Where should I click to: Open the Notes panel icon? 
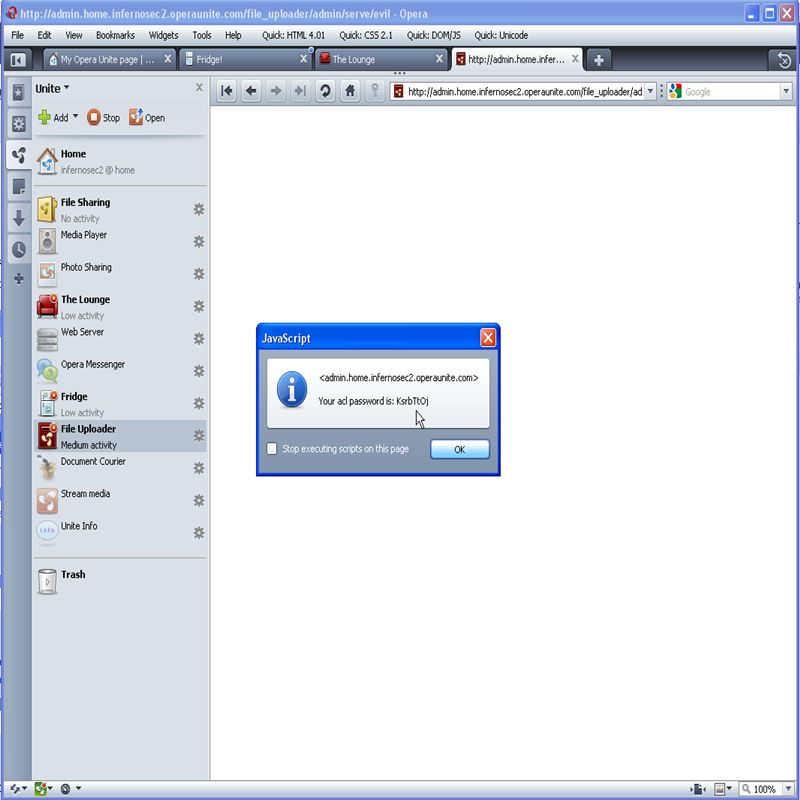pos(18,187)
